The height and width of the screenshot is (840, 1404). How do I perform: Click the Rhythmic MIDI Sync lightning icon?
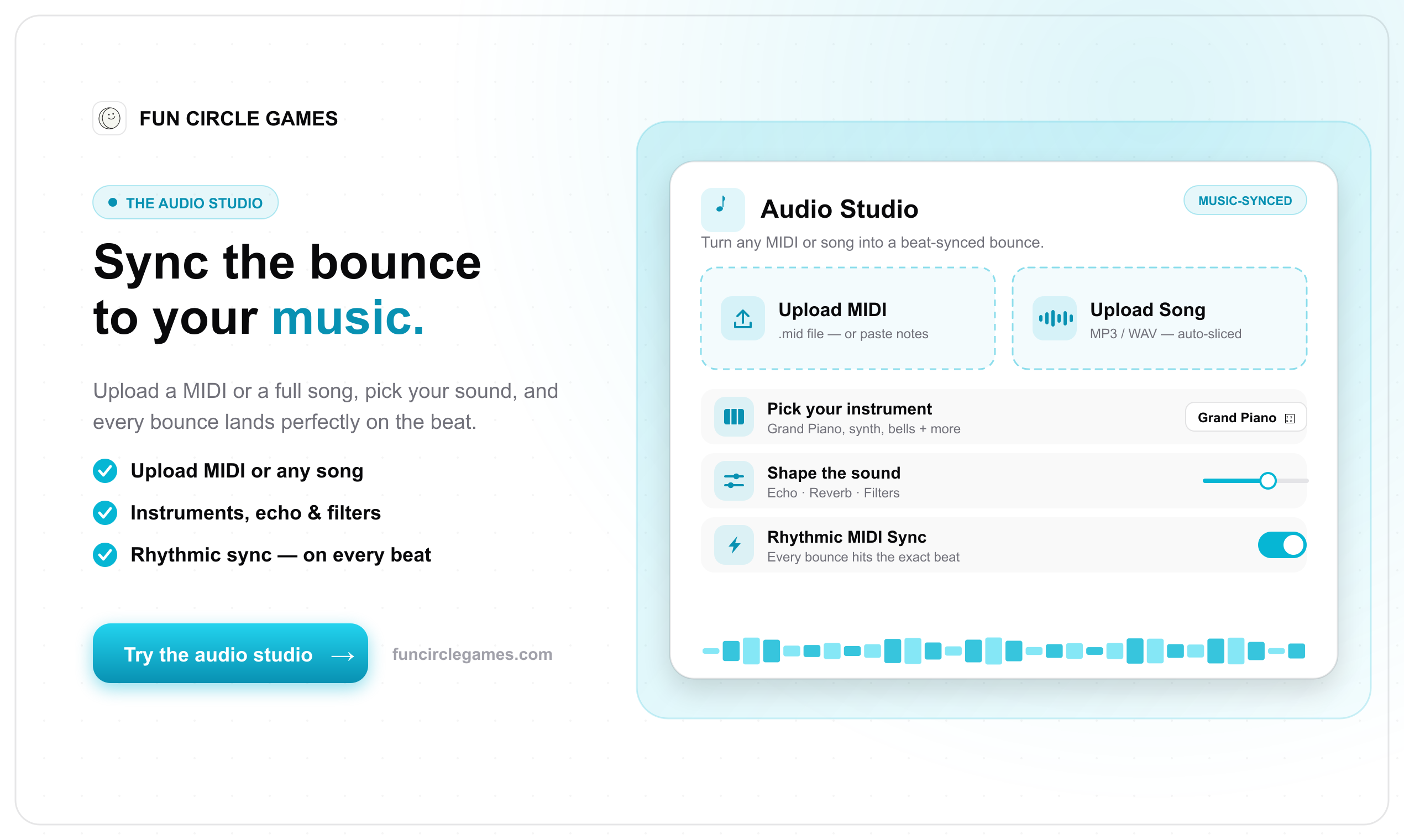[734, 545]
